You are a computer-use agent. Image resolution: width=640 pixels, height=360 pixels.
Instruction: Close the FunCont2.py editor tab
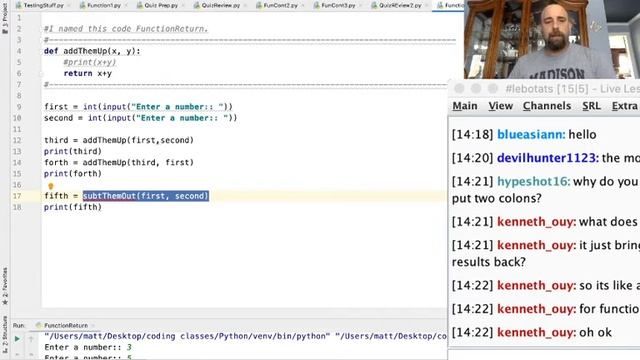tap(302, 5)
